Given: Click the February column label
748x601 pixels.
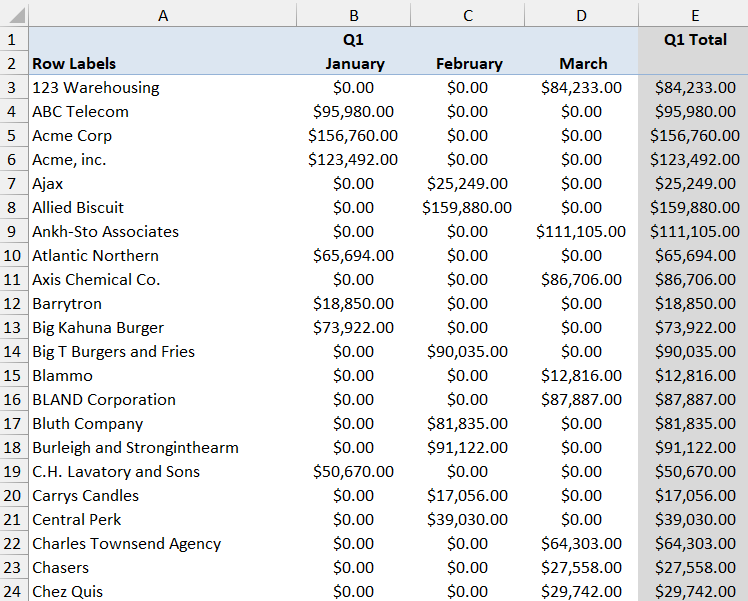Looking at the screenshot, I should [469, 63].
